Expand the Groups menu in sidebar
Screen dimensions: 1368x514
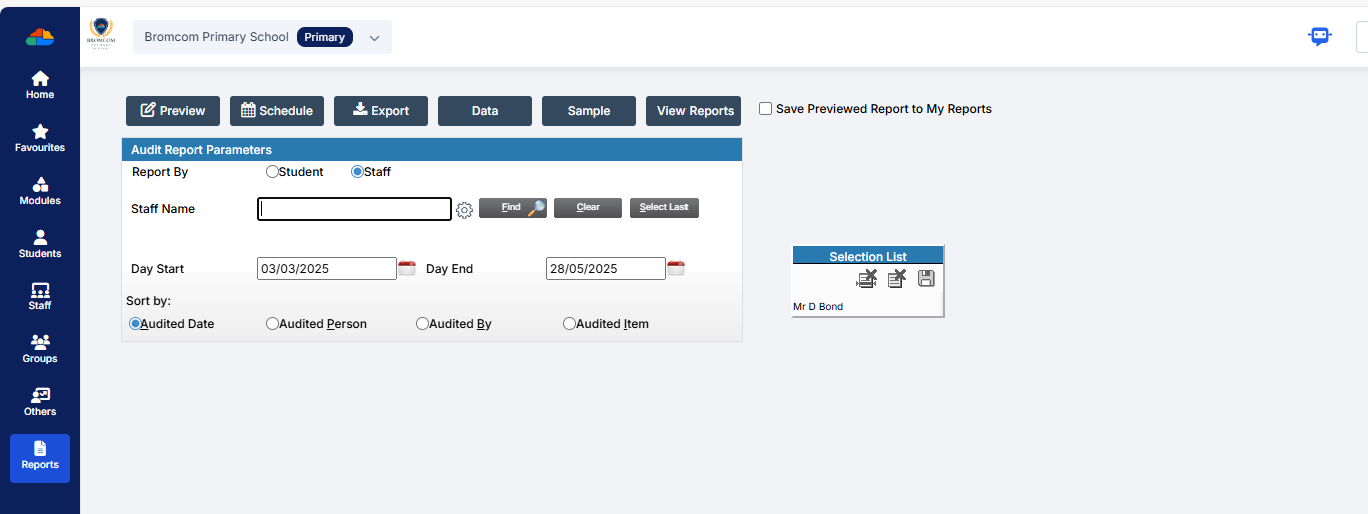(40, 349)
